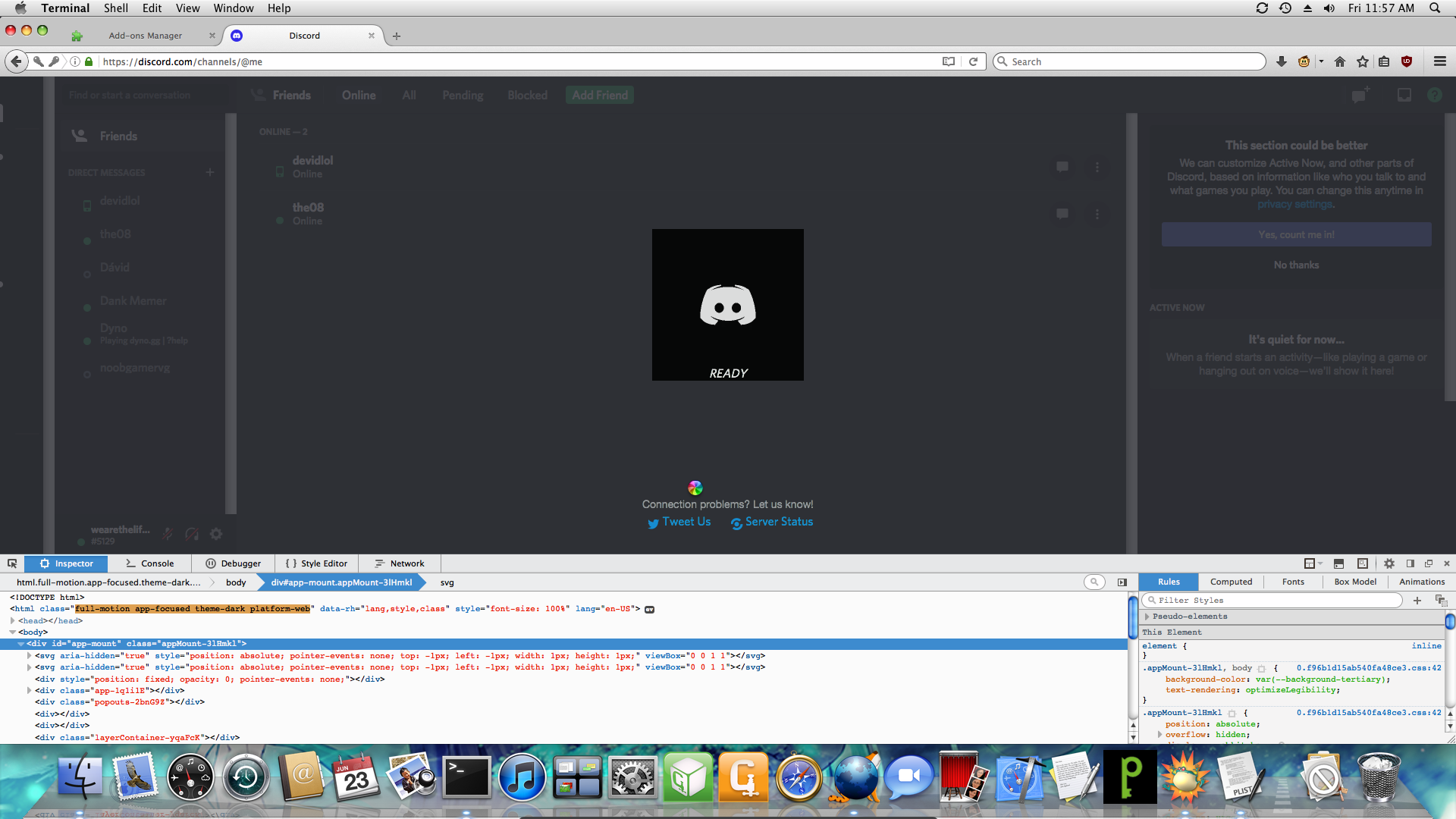Open the HTML search magnifier in Inspector
Screen dimensions: 1456x819
1094,582
